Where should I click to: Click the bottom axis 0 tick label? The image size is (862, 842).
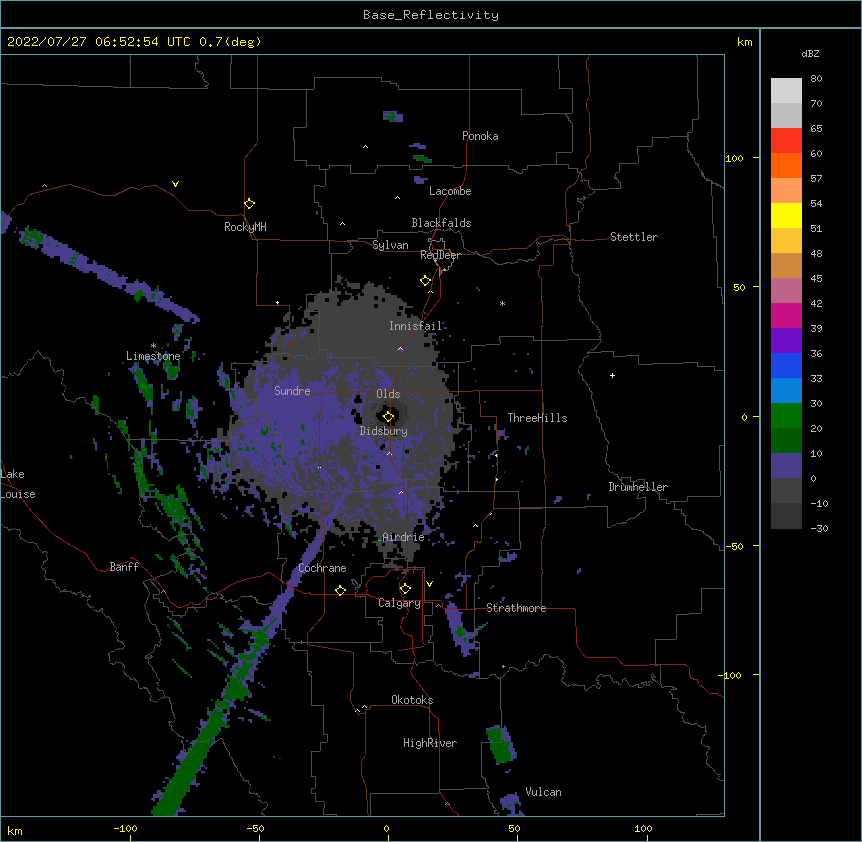tap(386, 828)
